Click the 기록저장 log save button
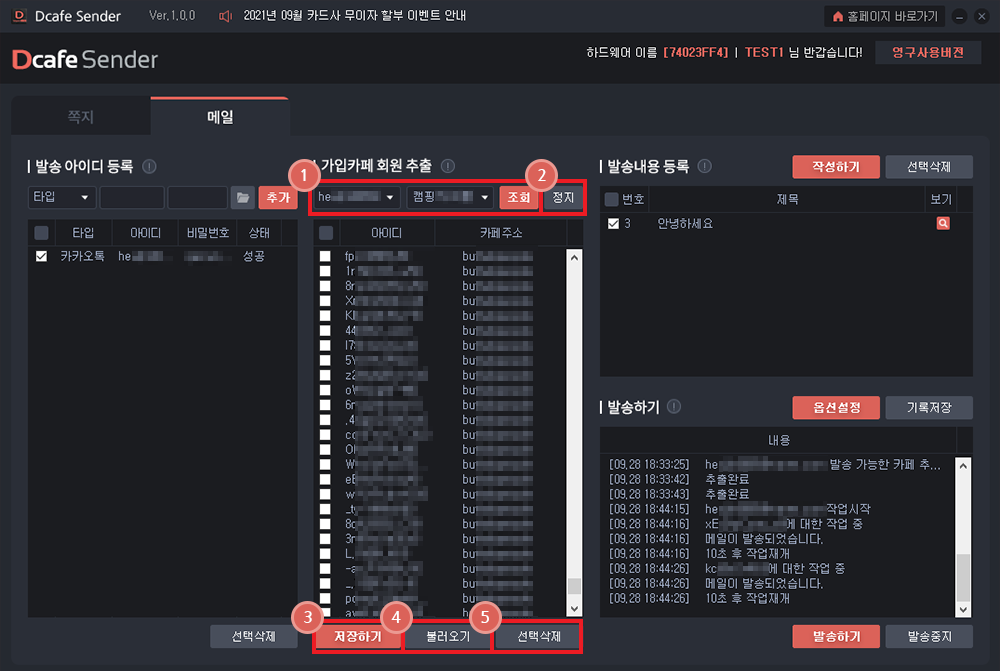This screenshot has height=671, width=1000. point(929,408)
